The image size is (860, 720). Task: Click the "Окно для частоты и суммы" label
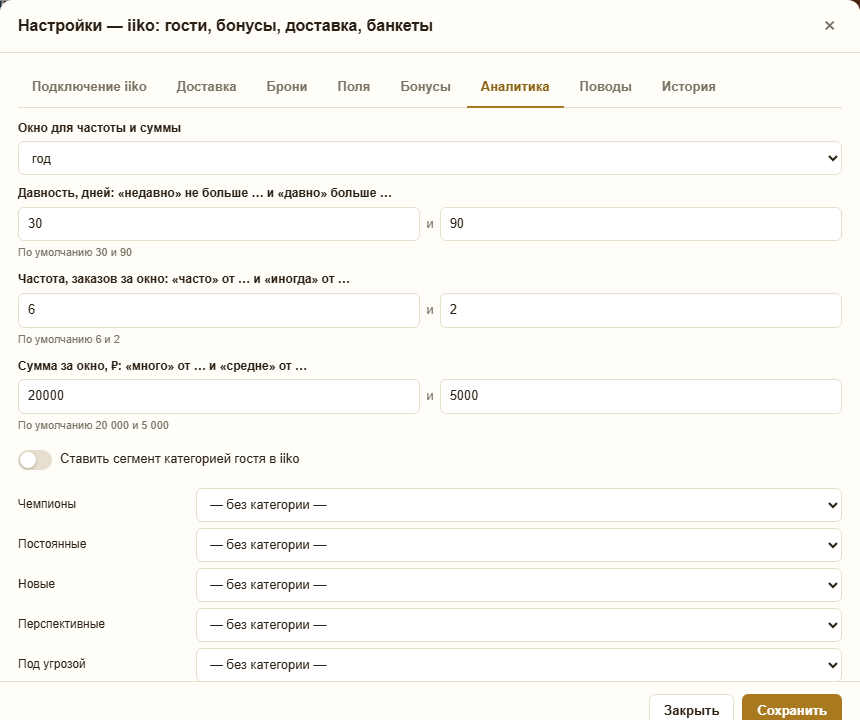pyautogui.click(x=99, y=128)
